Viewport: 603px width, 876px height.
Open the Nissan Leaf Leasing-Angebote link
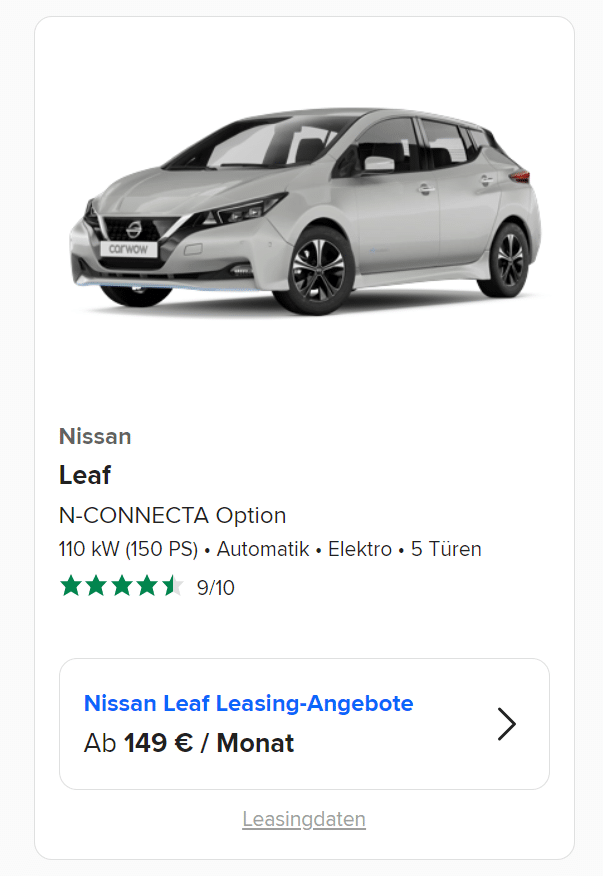point(249,703)
